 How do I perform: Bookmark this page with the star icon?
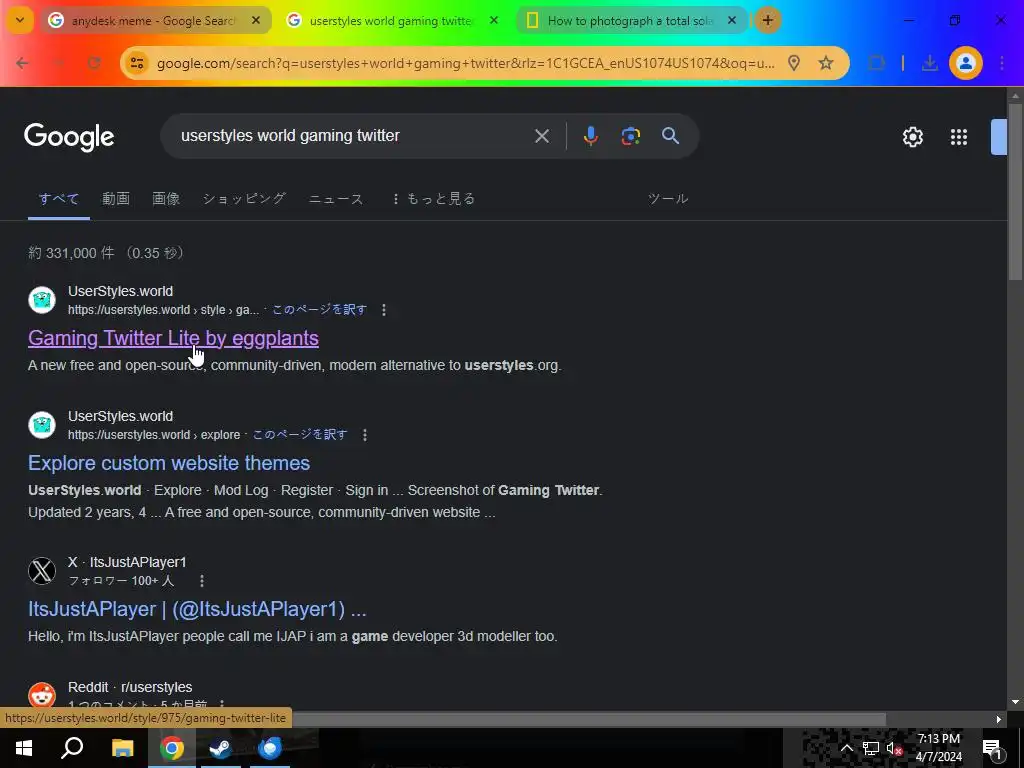(826, 63)
